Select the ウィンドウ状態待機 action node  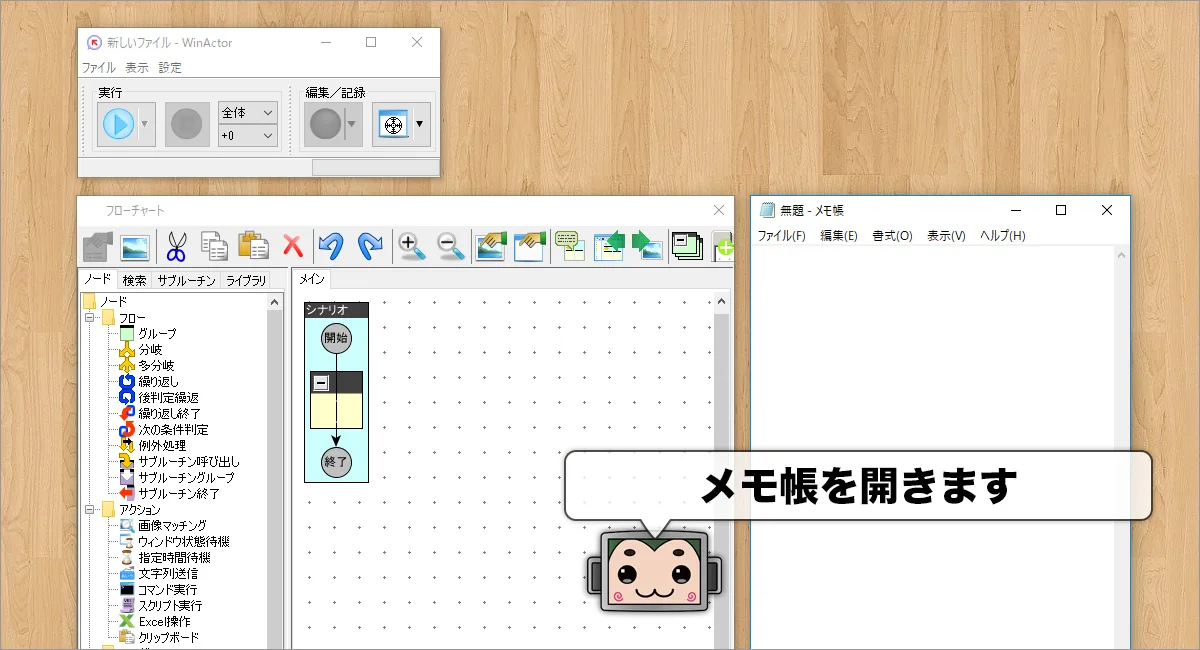[184, 542]
